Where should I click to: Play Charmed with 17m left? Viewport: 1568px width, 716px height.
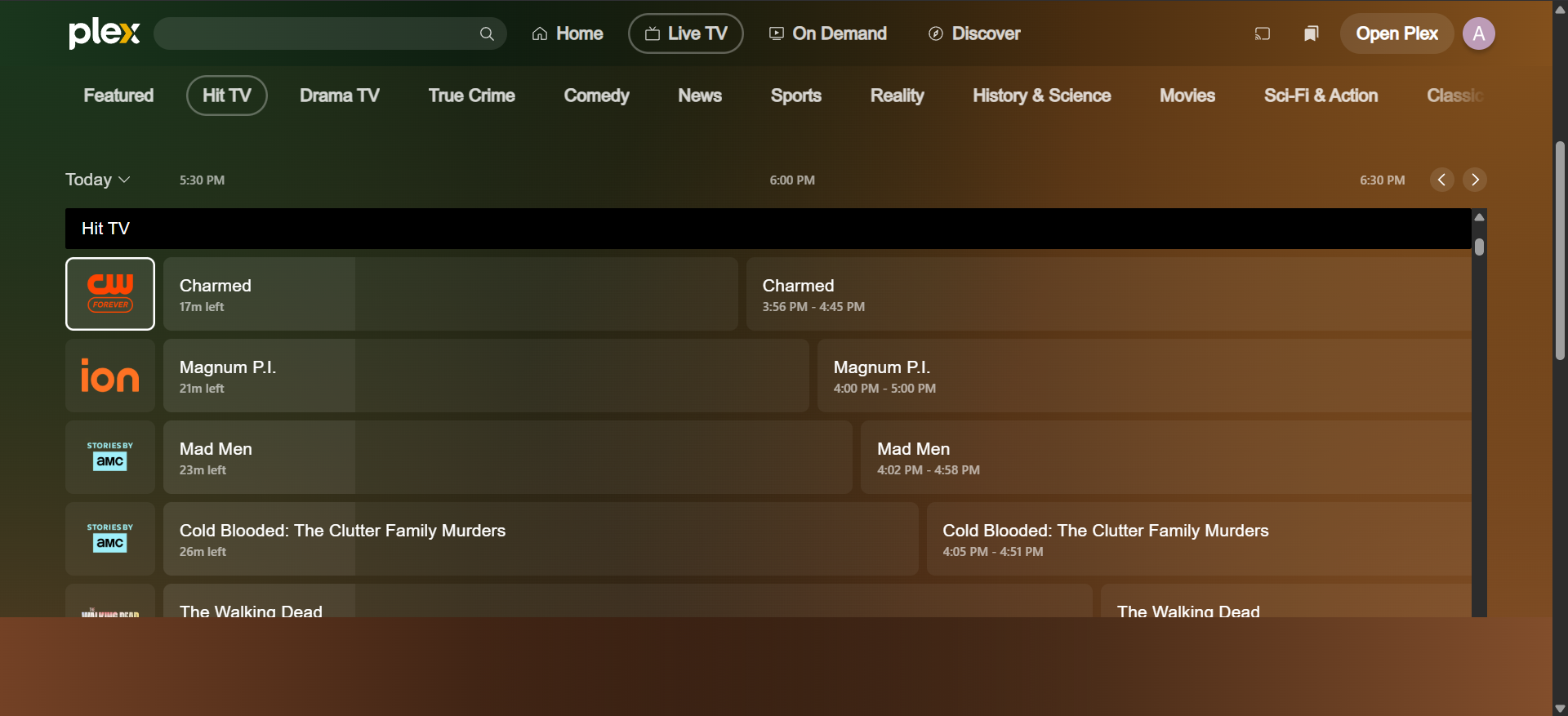pos(451,294)
